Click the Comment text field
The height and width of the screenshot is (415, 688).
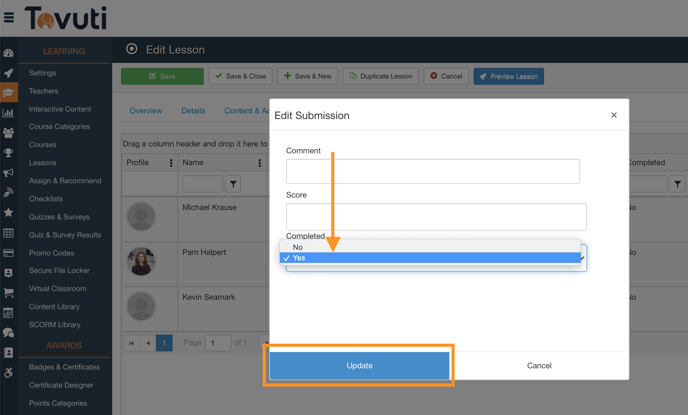[432, 171]
